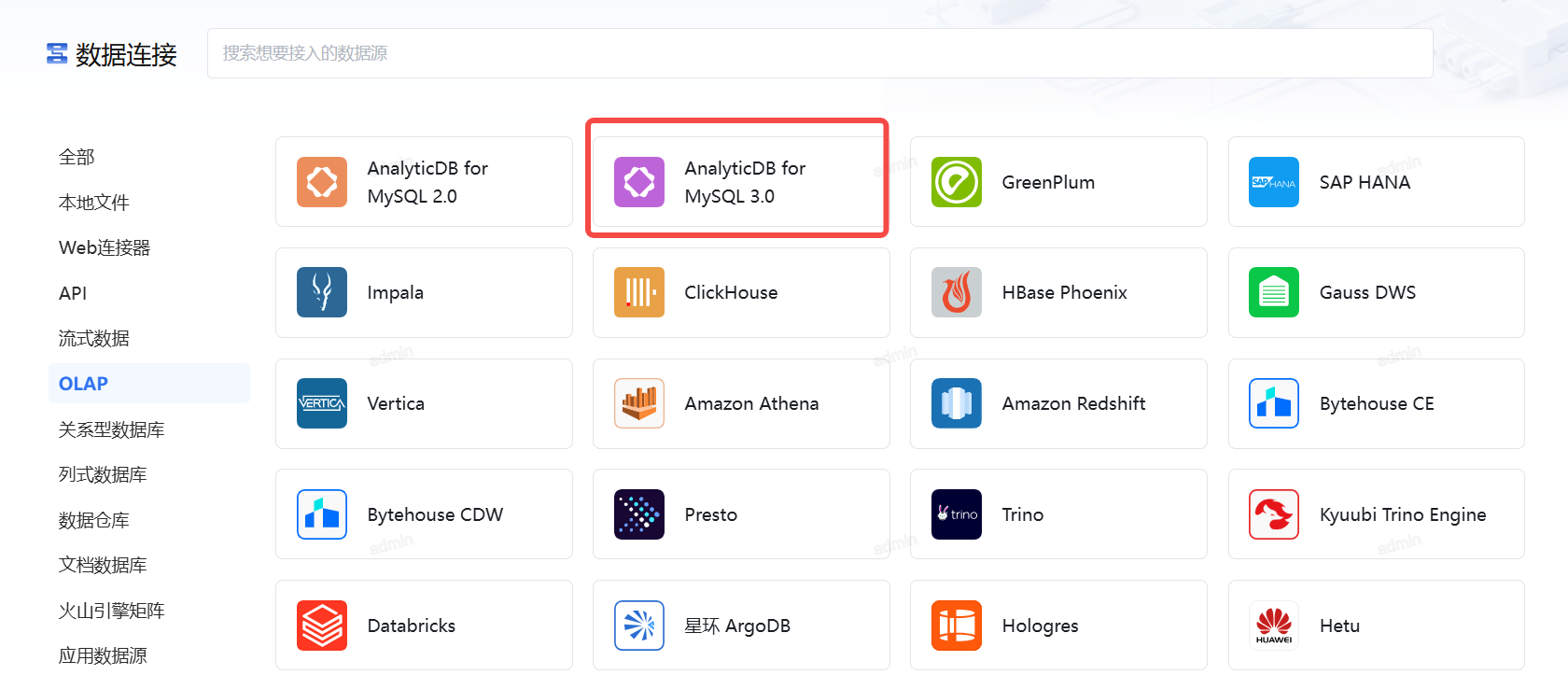Go to the 本地文件 category
1568x675 pixels.
[x=93, y=203]
